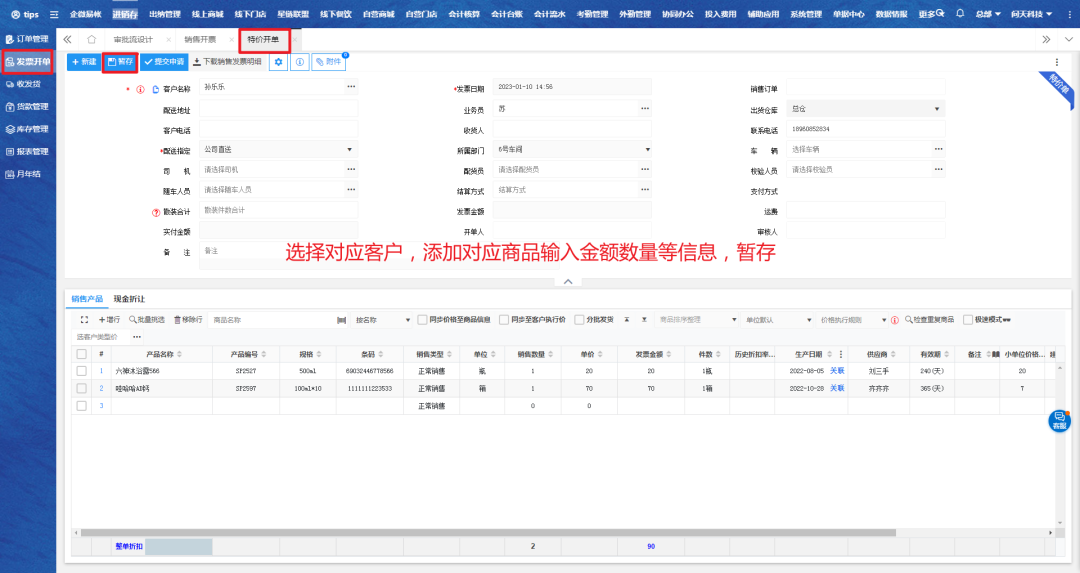Click the fullscreen icon in product grid toolbar
Viewport: 1080px width, 573px height.
[85, 320]
